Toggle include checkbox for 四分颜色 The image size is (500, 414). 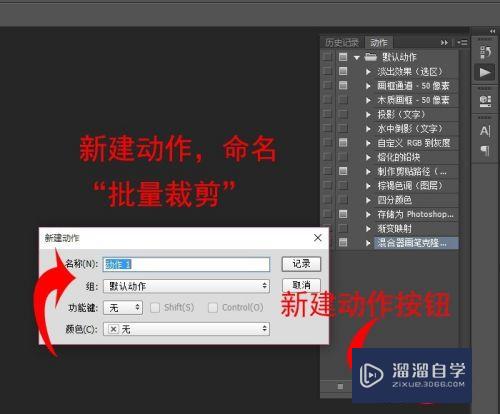point(327,200)
